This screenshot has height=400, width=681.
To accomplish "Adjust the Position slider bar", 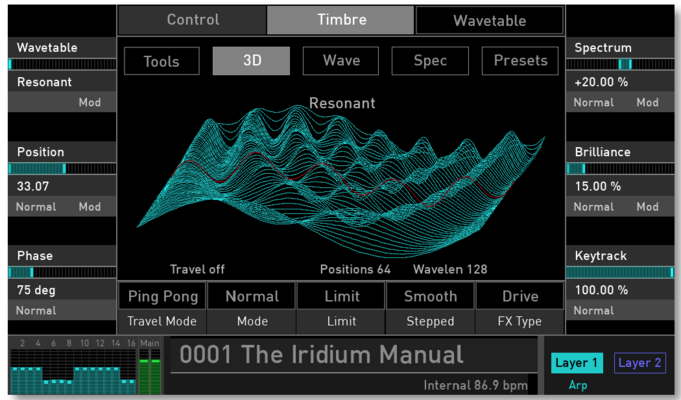I will pyautogui.click(x=62, y=169).
